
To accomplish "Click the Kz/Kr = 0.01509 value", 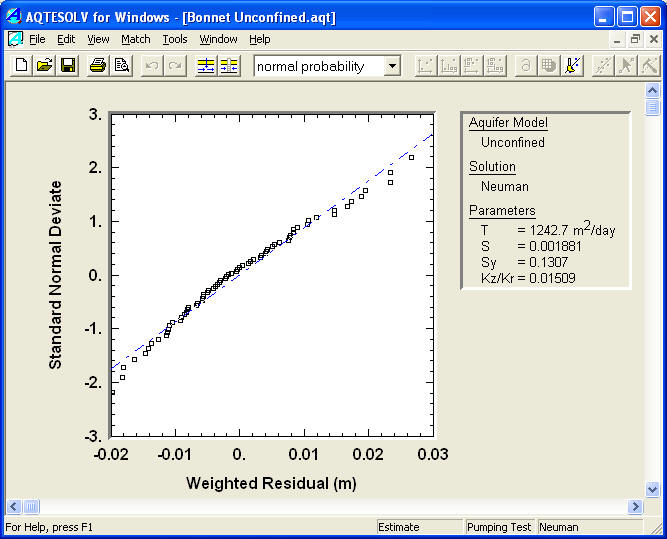I will coord(528,278).
